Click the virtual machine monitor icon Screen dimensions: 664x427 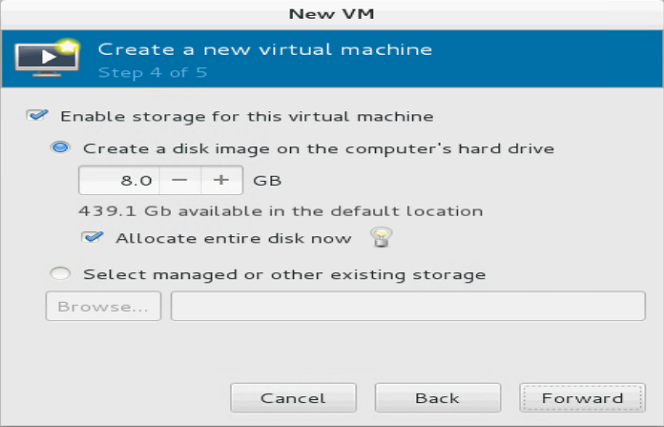tap(47, 58)
